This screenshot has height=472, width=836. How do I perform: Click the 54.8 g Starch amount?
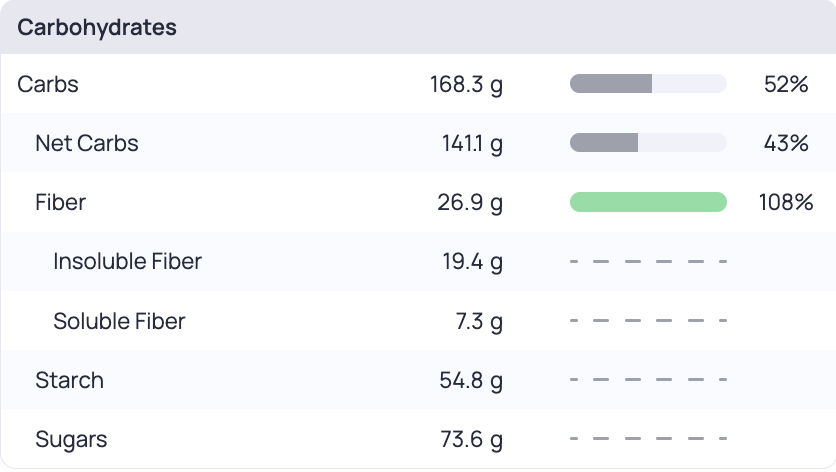pyautogui.click(x=471, y=381)
